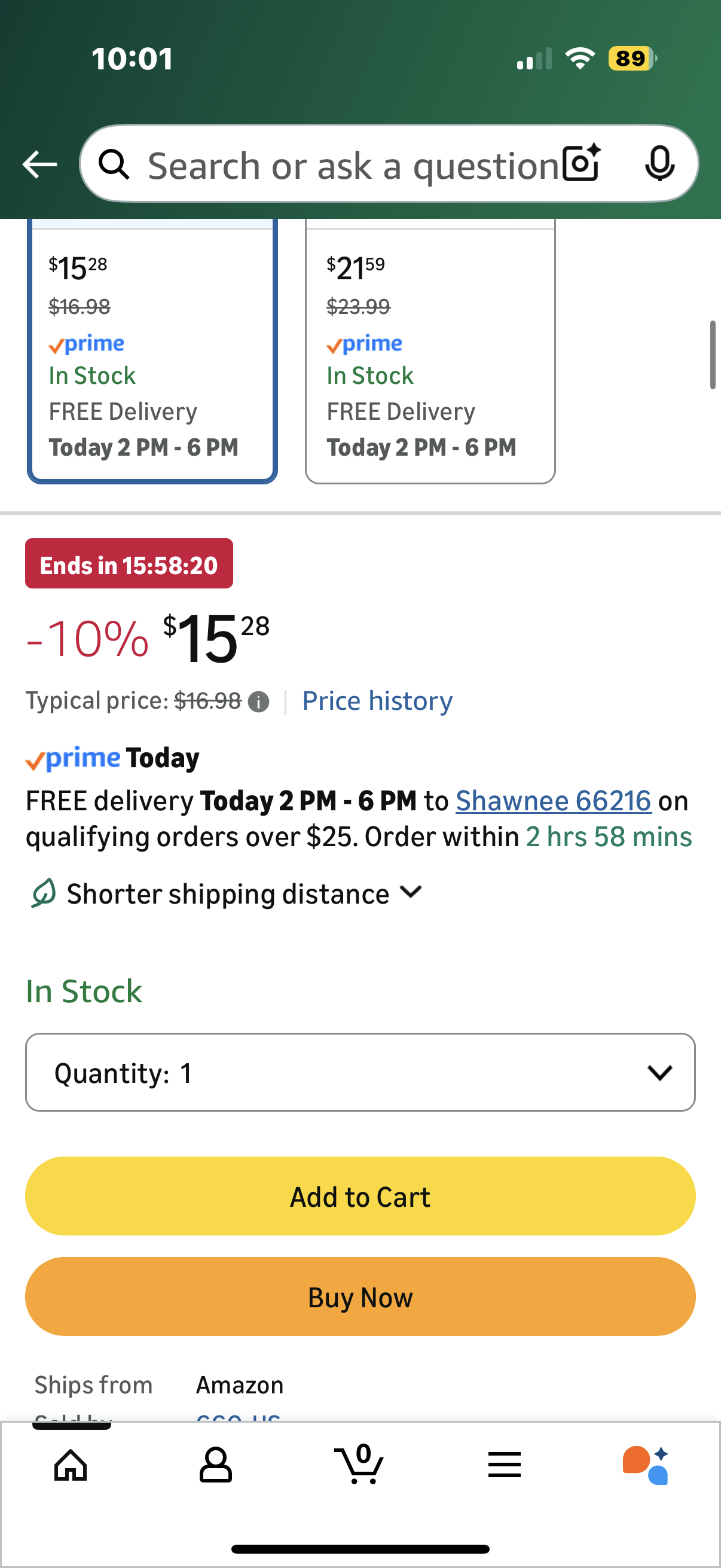Screen dimensions: 721x1568
Task: Open the Quantity dropdown
Action: point(360,1072)
